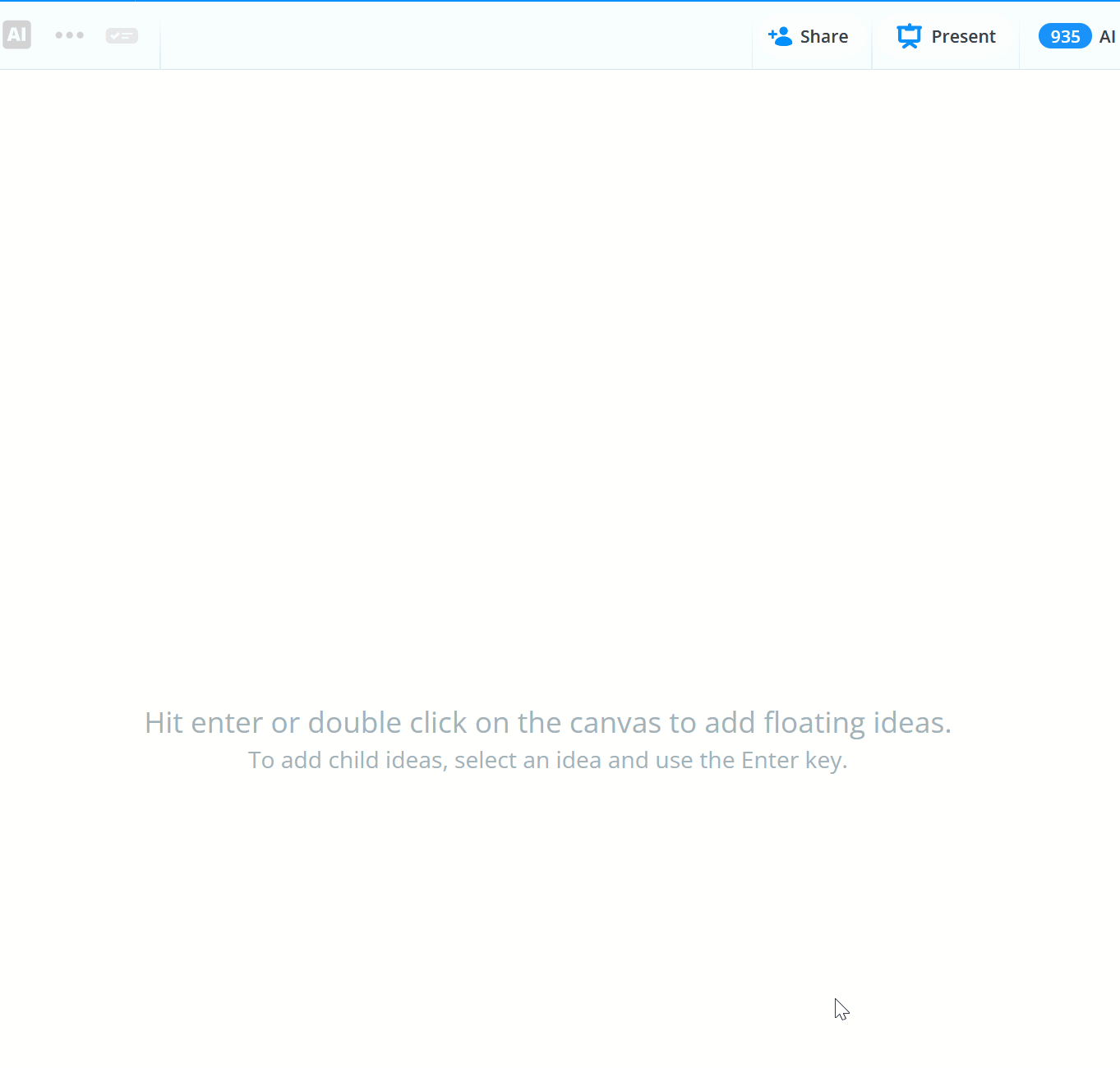Click the word Share in the toolbar

point(824,36)
